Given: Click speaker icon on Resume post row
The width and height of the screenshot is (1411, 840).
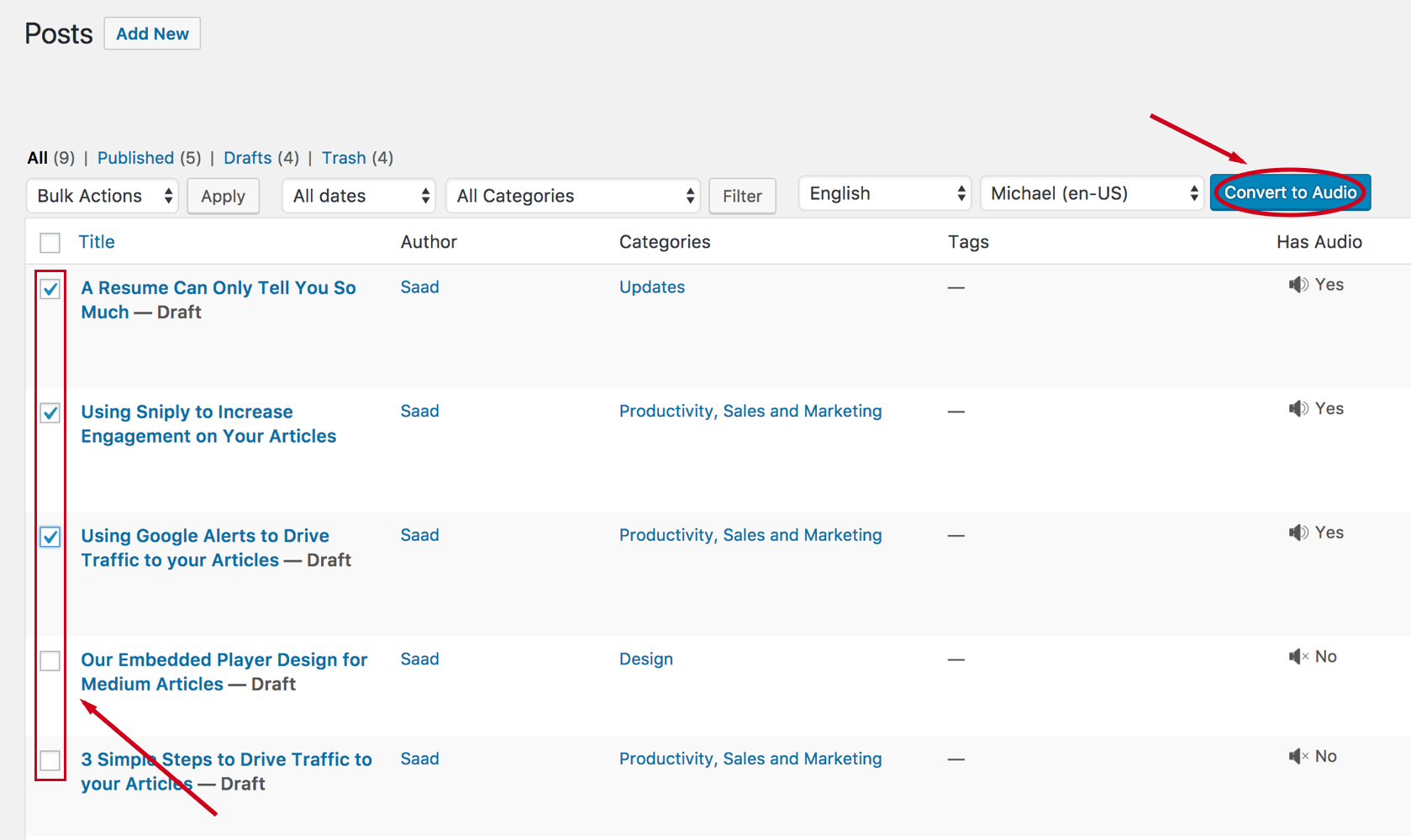Looking at the screenshot, I should [1298, 285].
